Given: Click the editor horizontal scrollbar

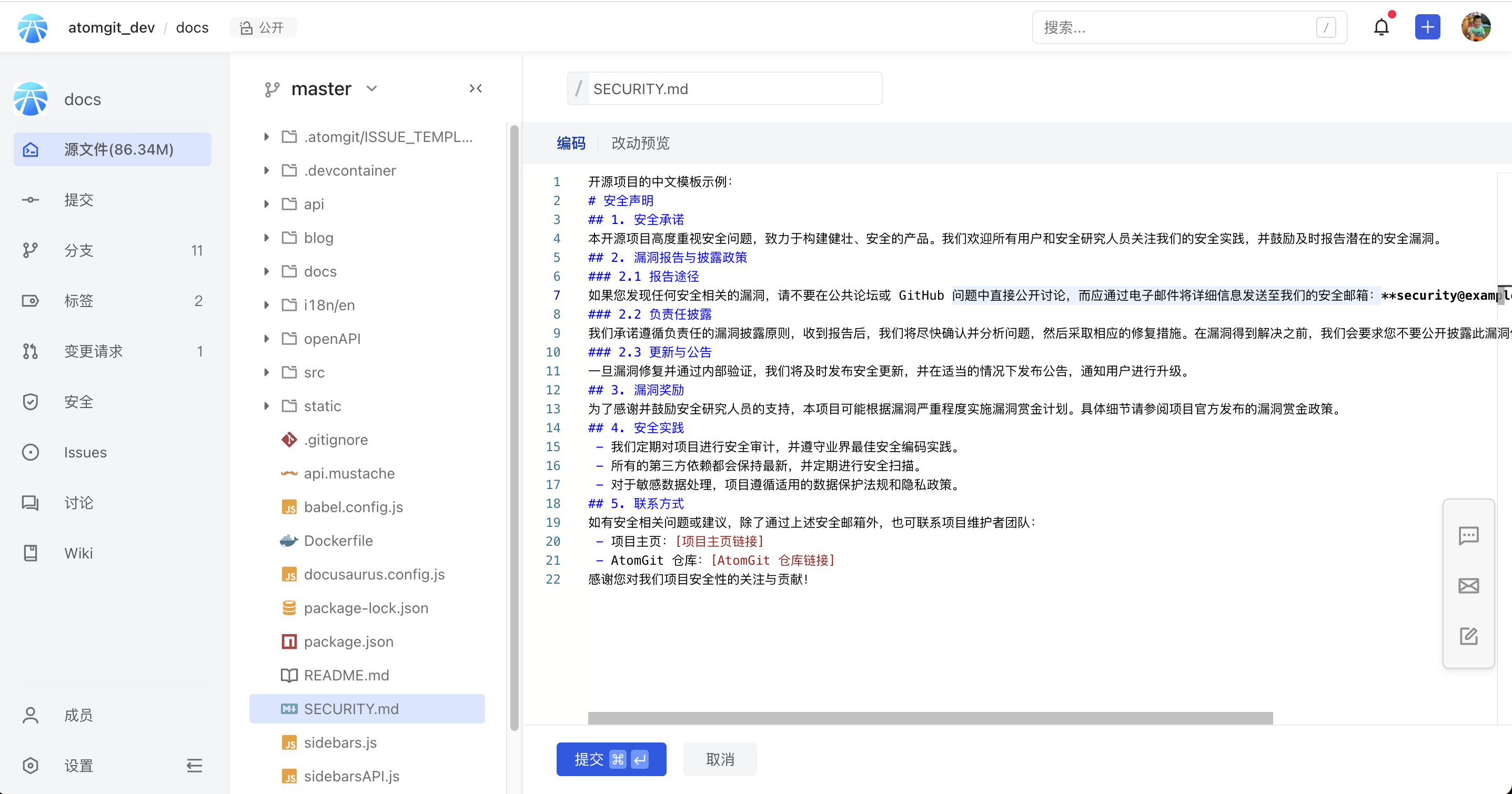Looking at the screenshot, I should (930, 718).
